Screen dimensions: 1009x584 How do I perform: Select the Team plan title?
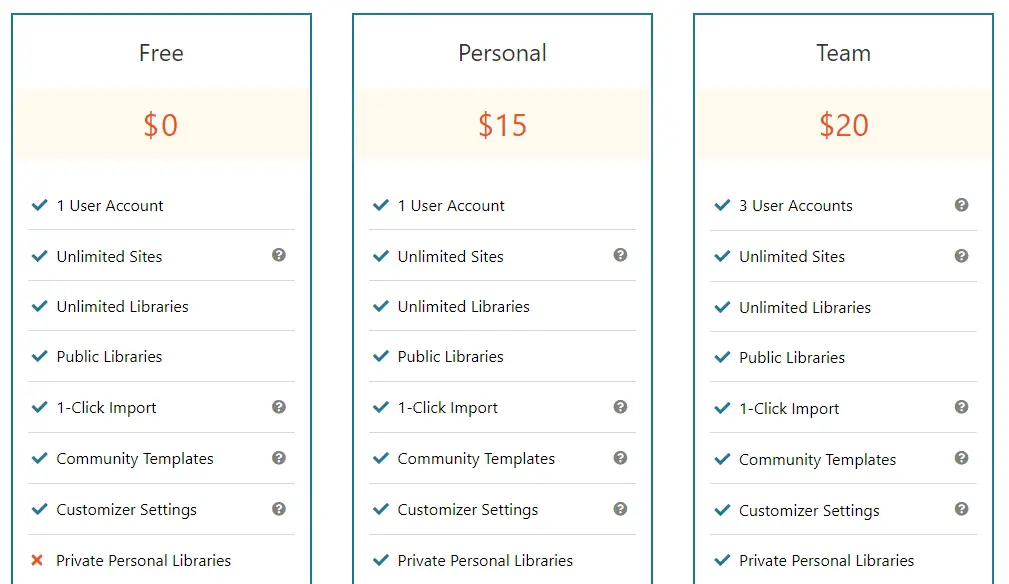(844, 53)
